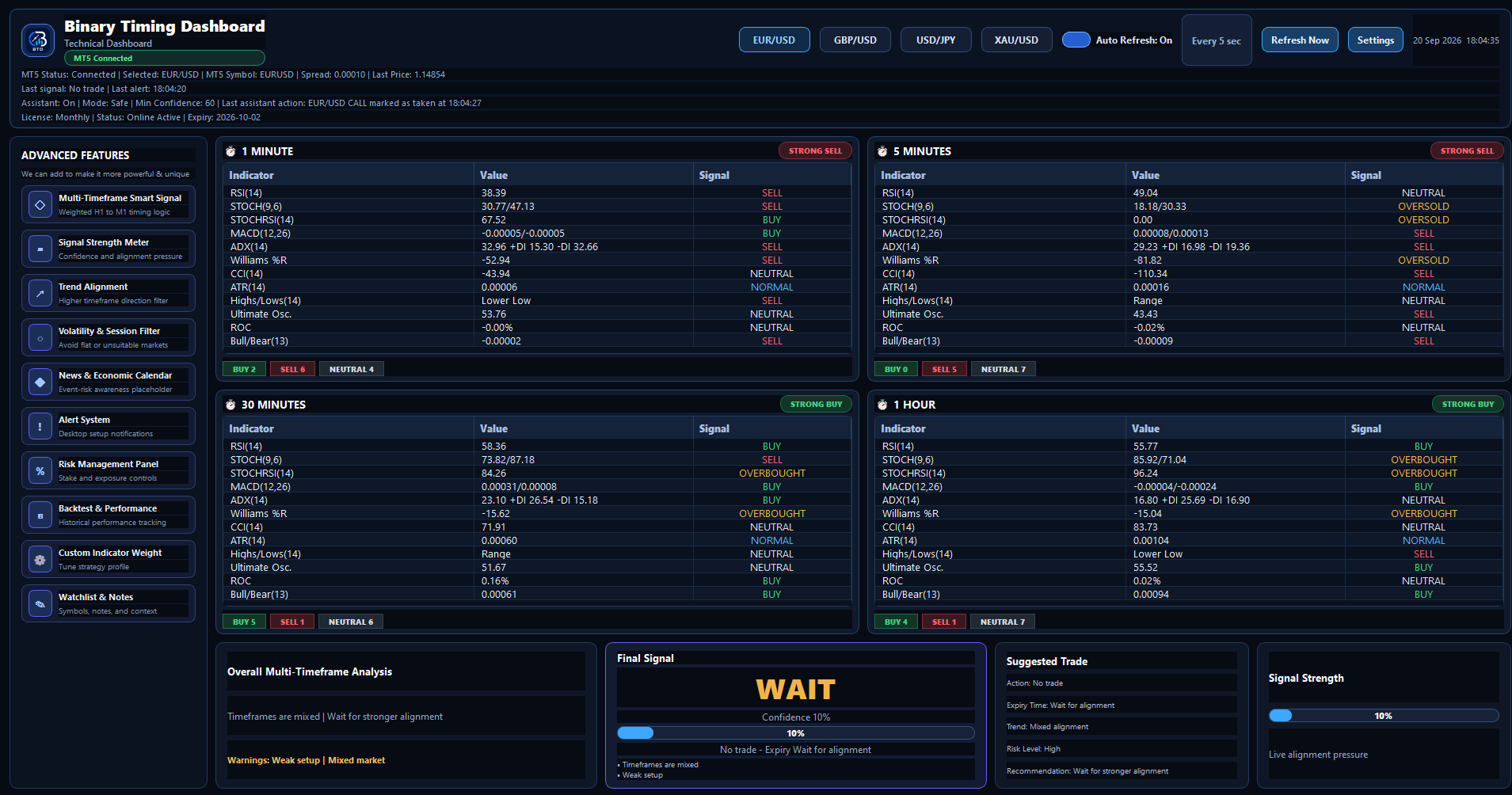The width and height of the screenshot is (1512, 795).
Task: Click the NEUTRAL 7 count in 5 MINUTES panel
Action: (1004, 369)
